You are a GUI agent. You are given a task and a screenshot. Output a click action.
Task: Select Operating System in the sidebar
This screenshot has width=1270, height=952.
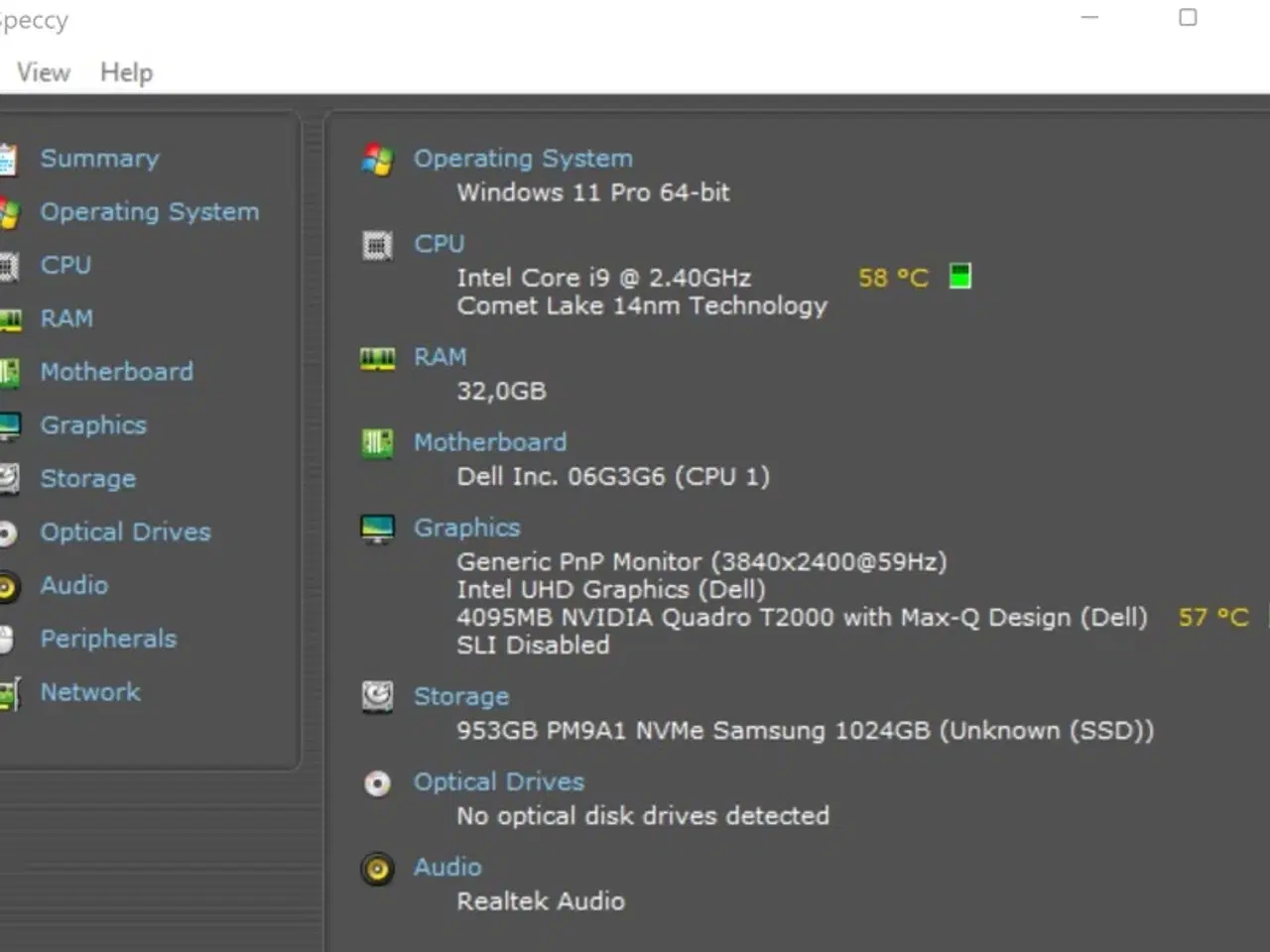[150, 212]
